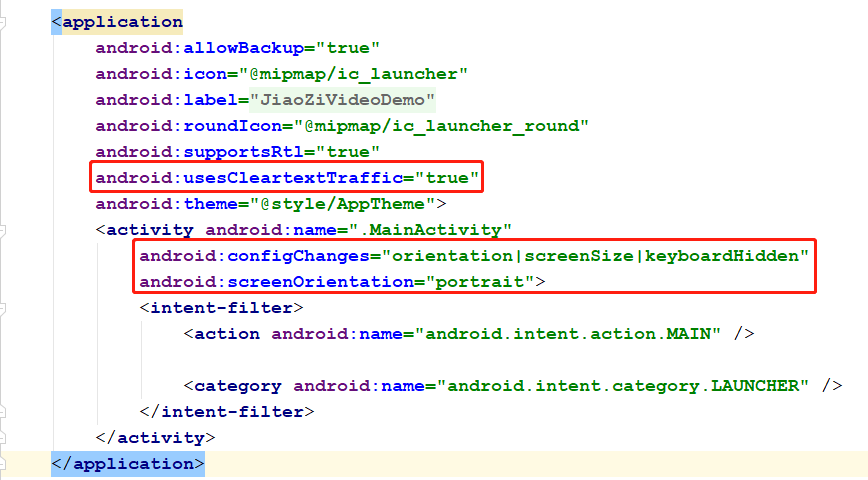The width and height of the screenshot is (868, 480).
Task: Click the android:roundIcon attribute line
Action: pos(342,126)
